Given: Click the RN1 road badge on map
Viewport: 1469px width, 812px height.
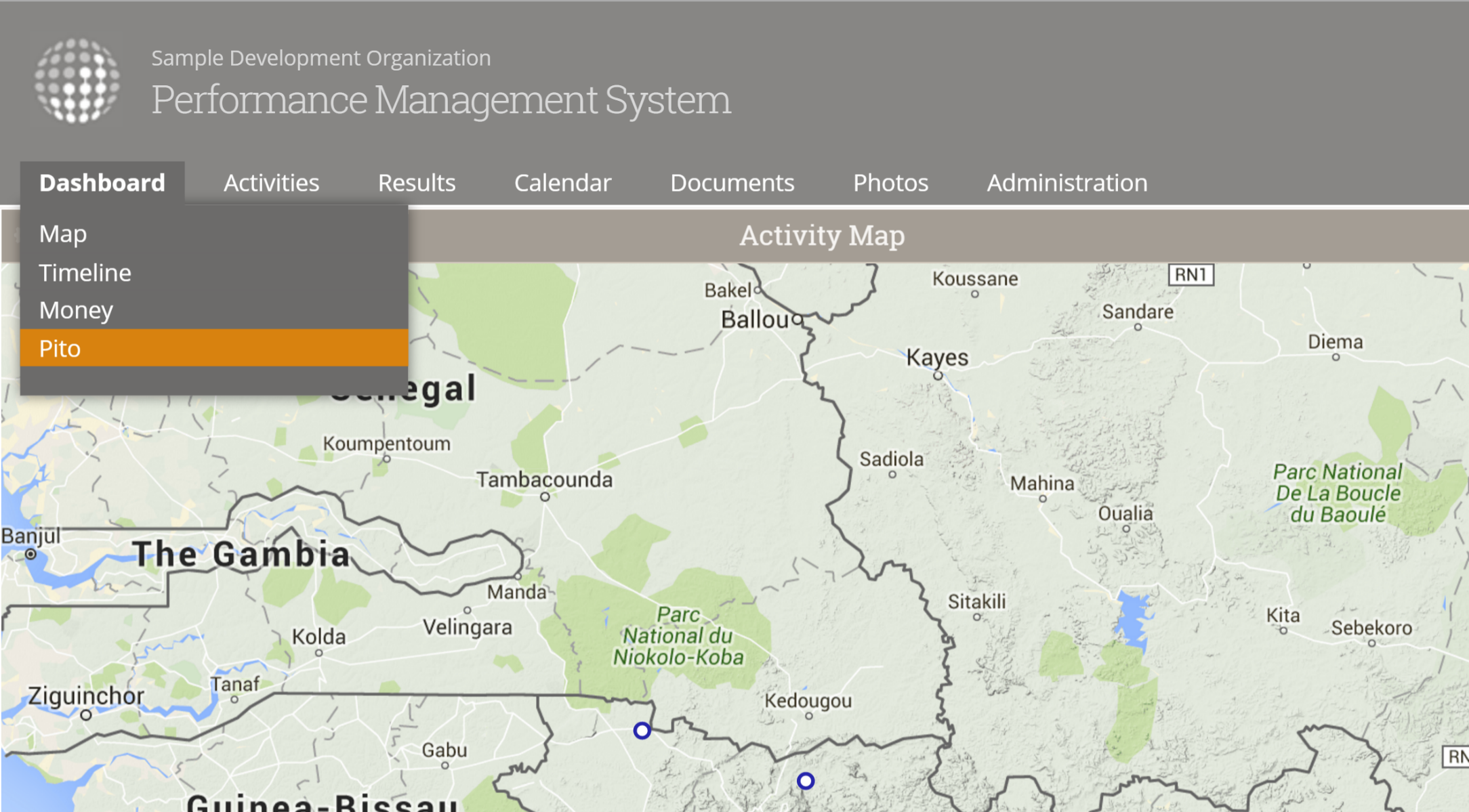Looking at the screenshot, I should coord(1191,275).
